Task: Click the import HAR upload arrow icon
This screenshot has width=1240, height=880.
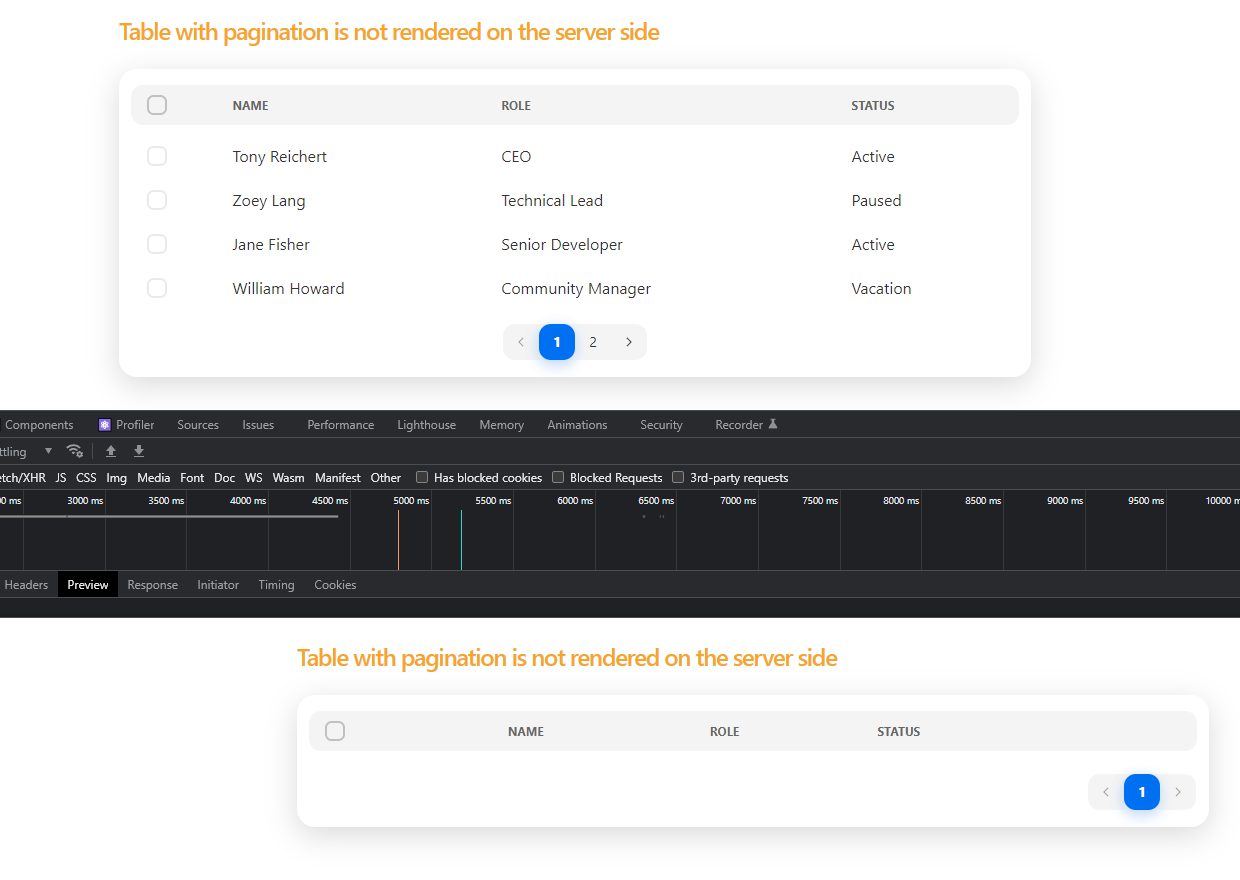Action: (111, 451)
